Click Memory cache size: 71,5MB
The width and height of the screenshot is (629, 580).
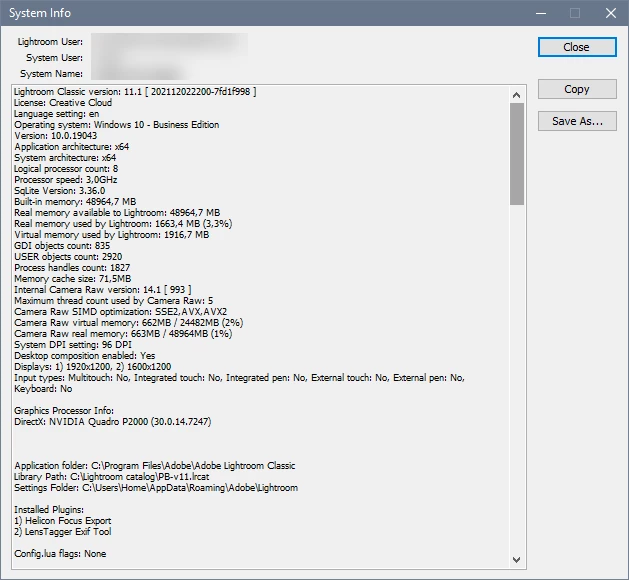pos(73,279)
